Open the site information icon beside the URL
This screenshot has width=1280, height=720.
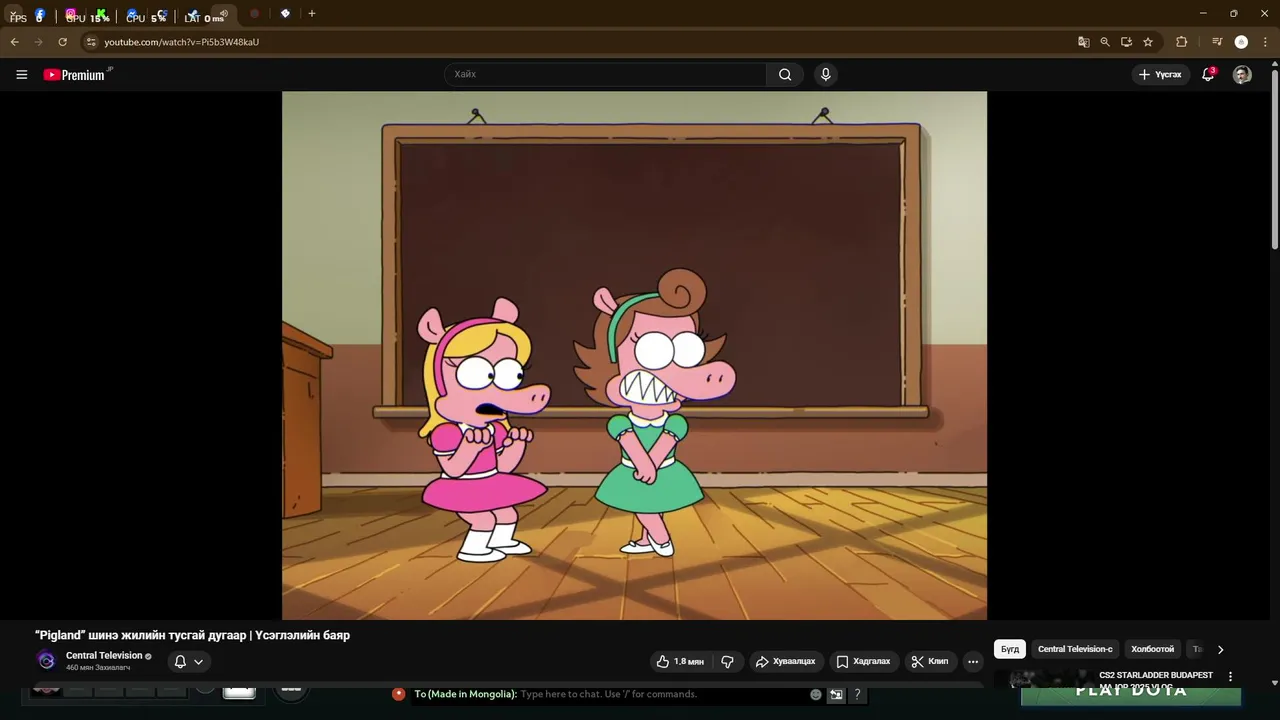coord(90,42)
